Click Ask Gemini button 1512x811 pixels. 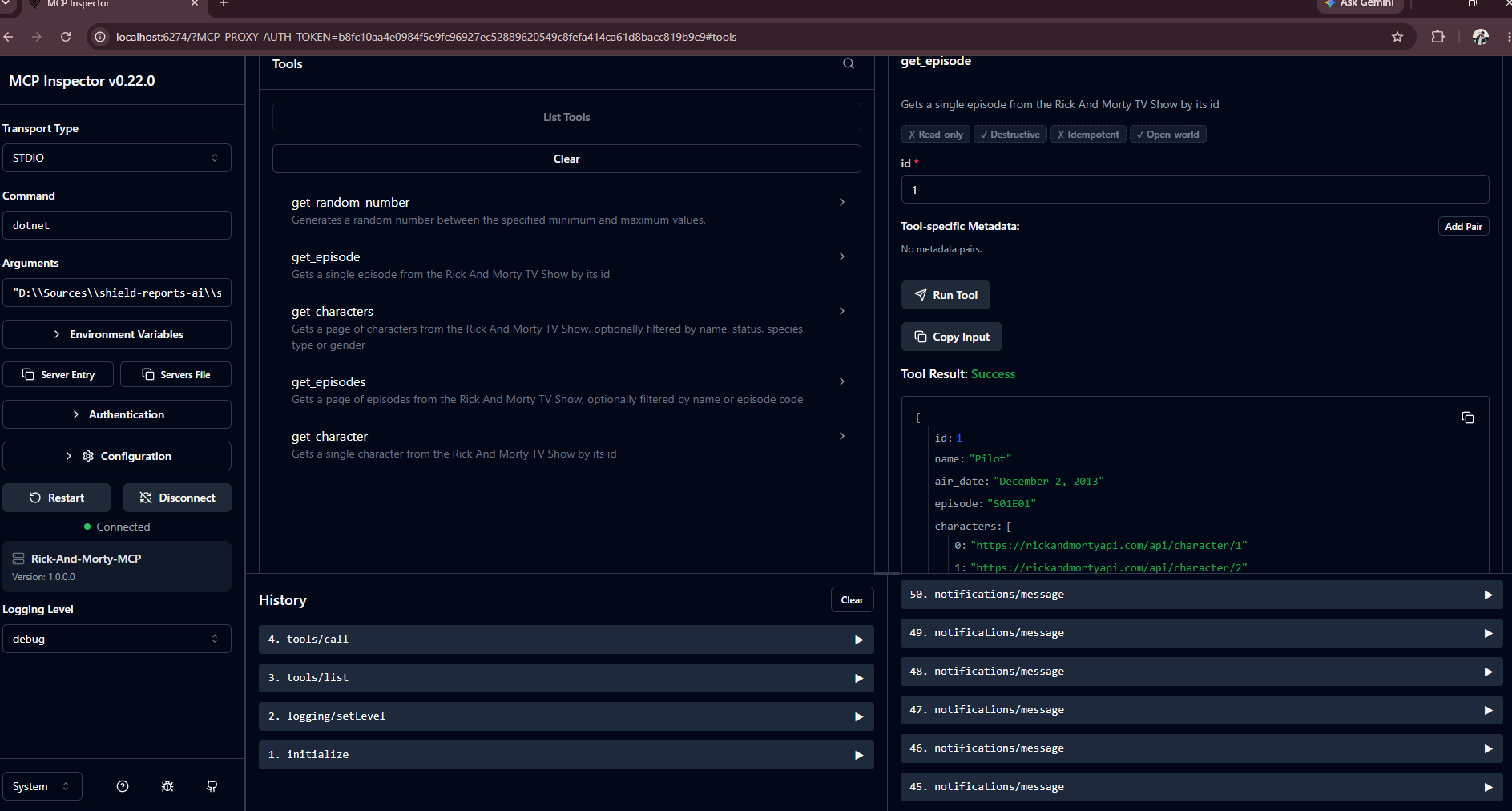[x=1360, y=4]
